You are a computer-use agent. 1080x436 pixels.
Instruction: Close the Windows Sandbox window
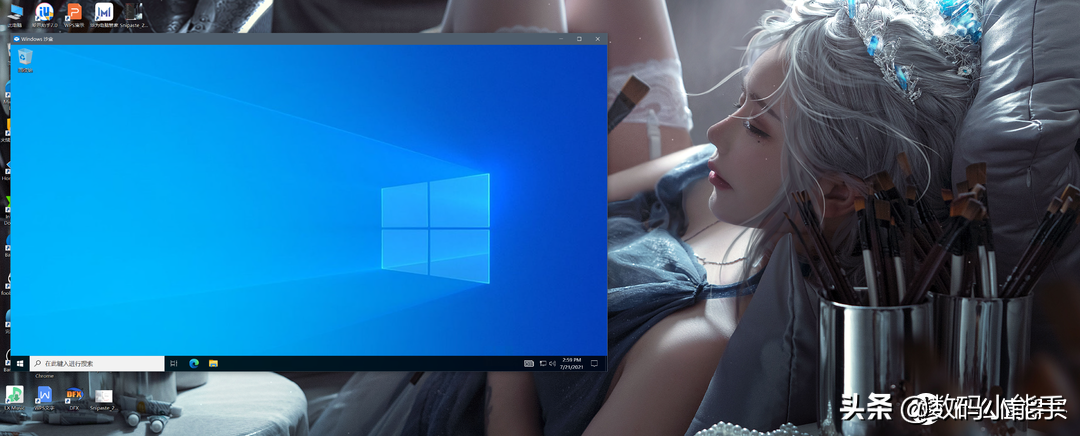[597, 39]
